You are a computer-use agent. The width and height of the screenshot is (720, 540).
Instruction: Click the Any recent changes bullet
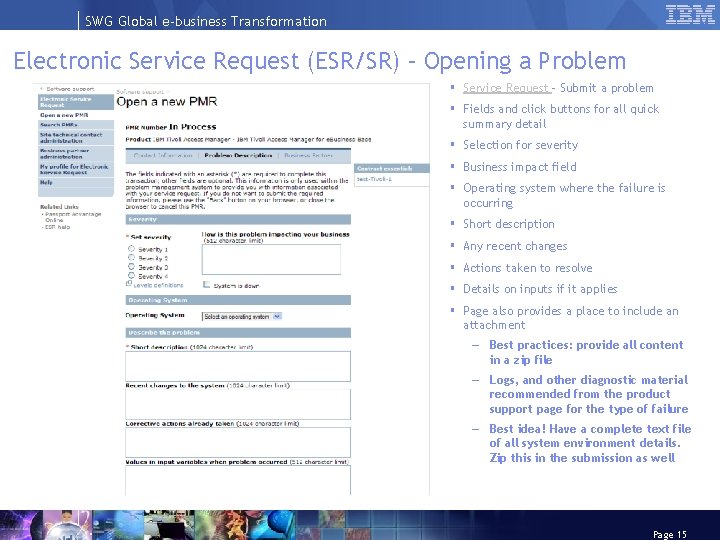coord(515,246)
